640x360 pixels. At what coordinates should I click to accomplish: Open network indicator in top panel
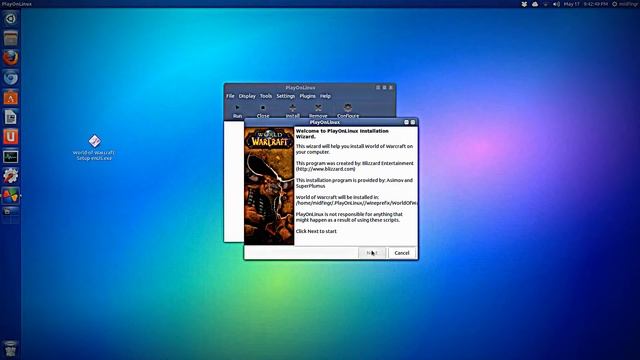(546, 4)
